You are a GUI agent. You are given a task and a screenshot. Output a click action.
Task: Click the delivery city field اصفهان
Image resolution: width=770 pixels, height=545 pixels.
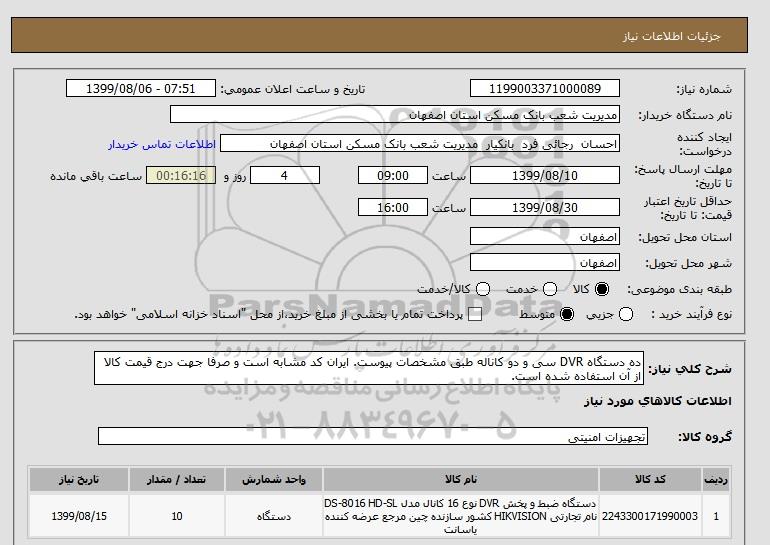545,263
